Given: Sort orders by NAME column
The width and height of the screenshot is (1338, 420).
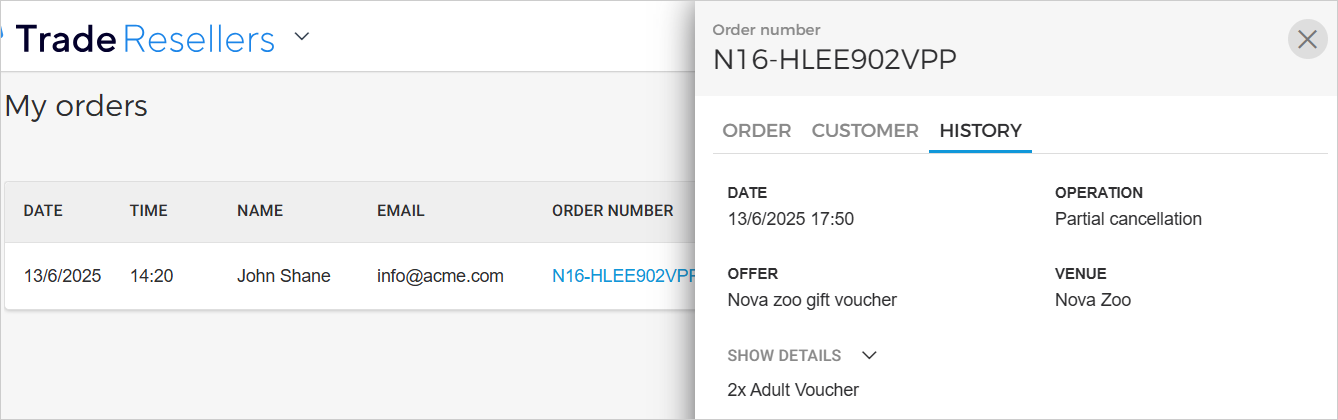Looking at the screenshot, I should pyautogui.click(x=260, y=211).
